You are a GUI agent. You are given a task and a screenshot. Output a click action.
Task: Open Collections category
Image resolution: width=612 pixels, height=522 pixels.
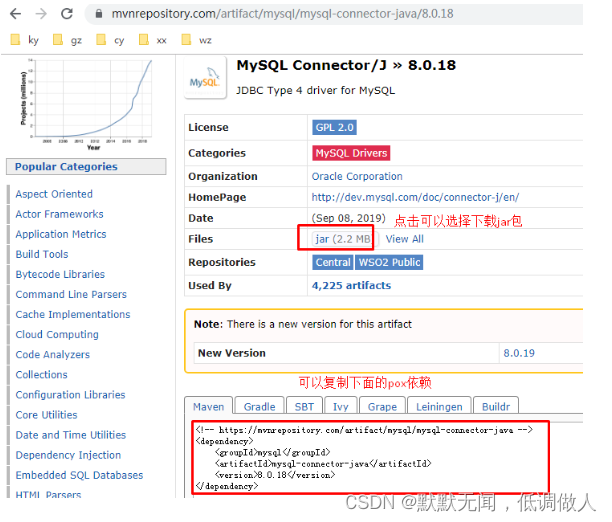tap(41, 374)
